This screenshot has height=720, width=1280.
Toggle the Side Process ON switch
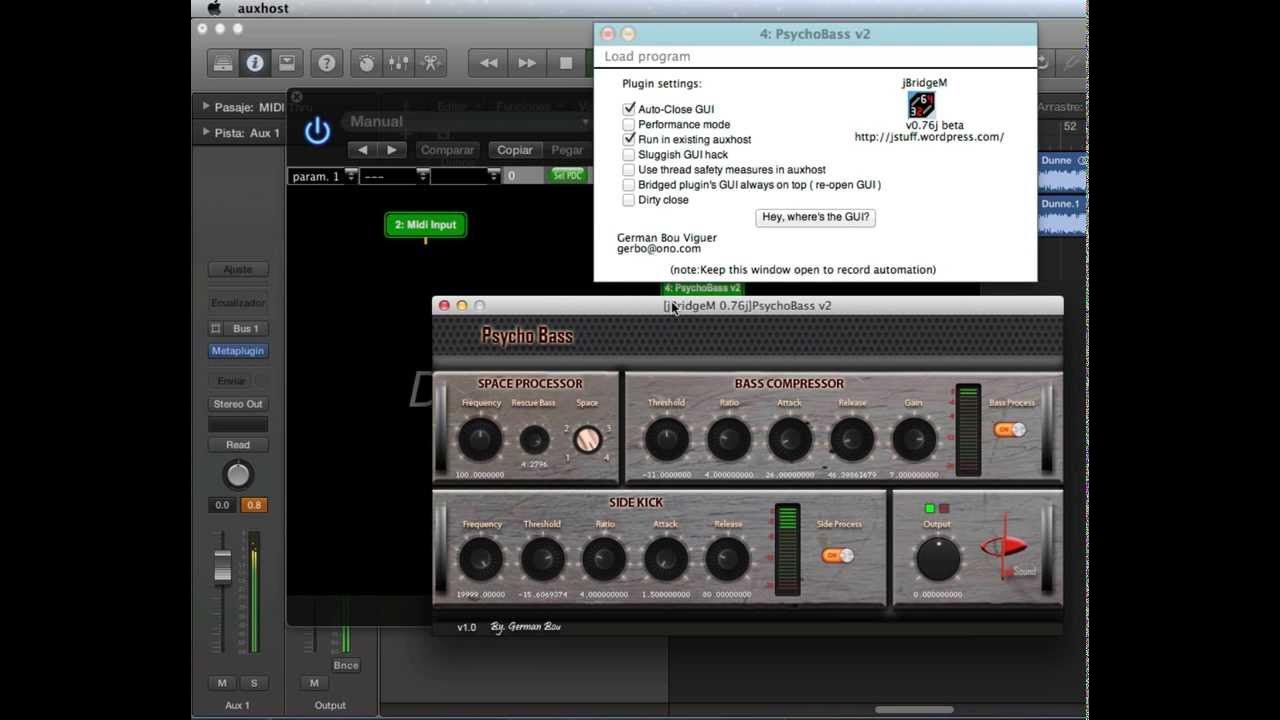pos(838,555)
